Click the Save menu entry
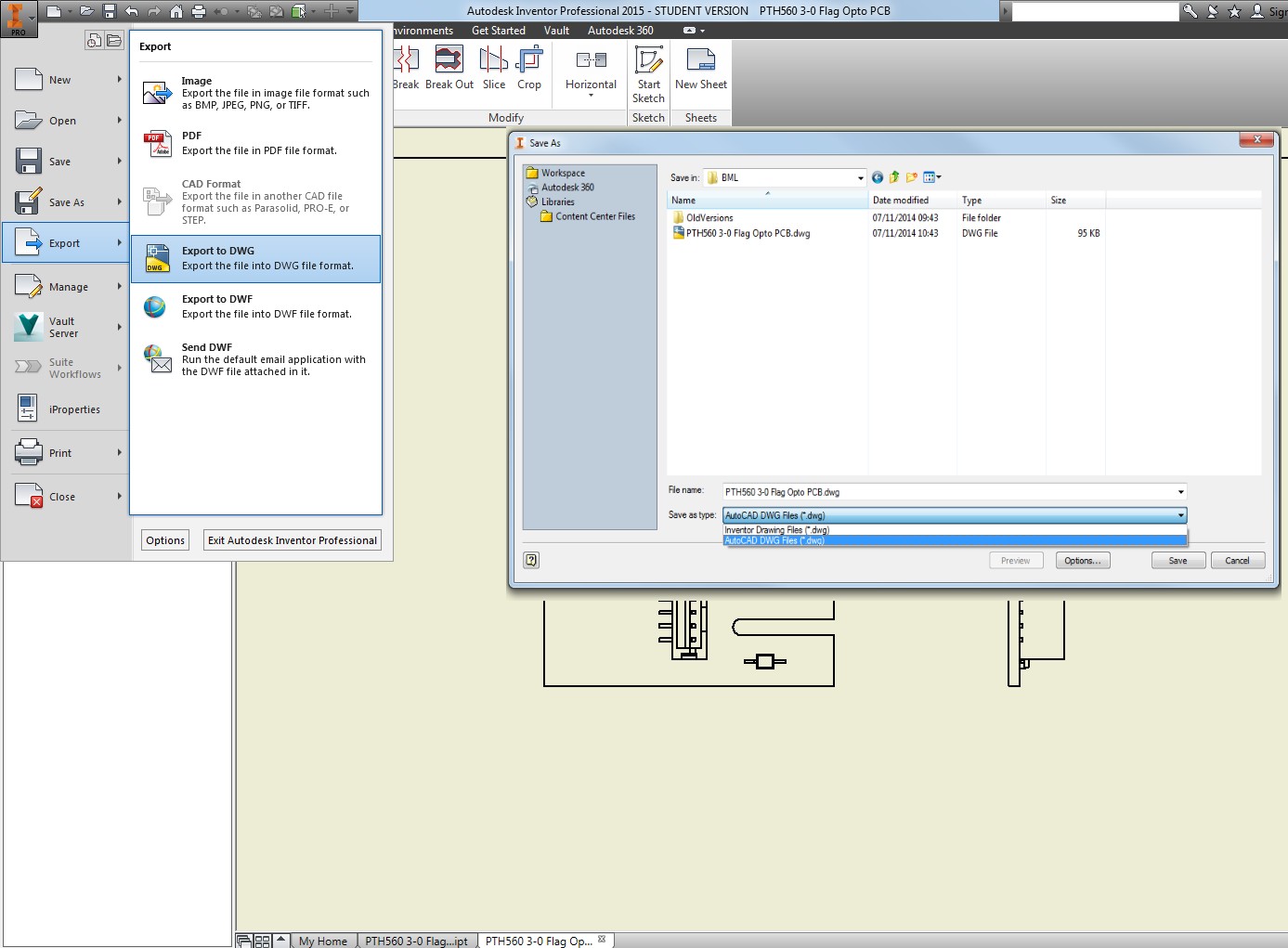 pos(65,162)
